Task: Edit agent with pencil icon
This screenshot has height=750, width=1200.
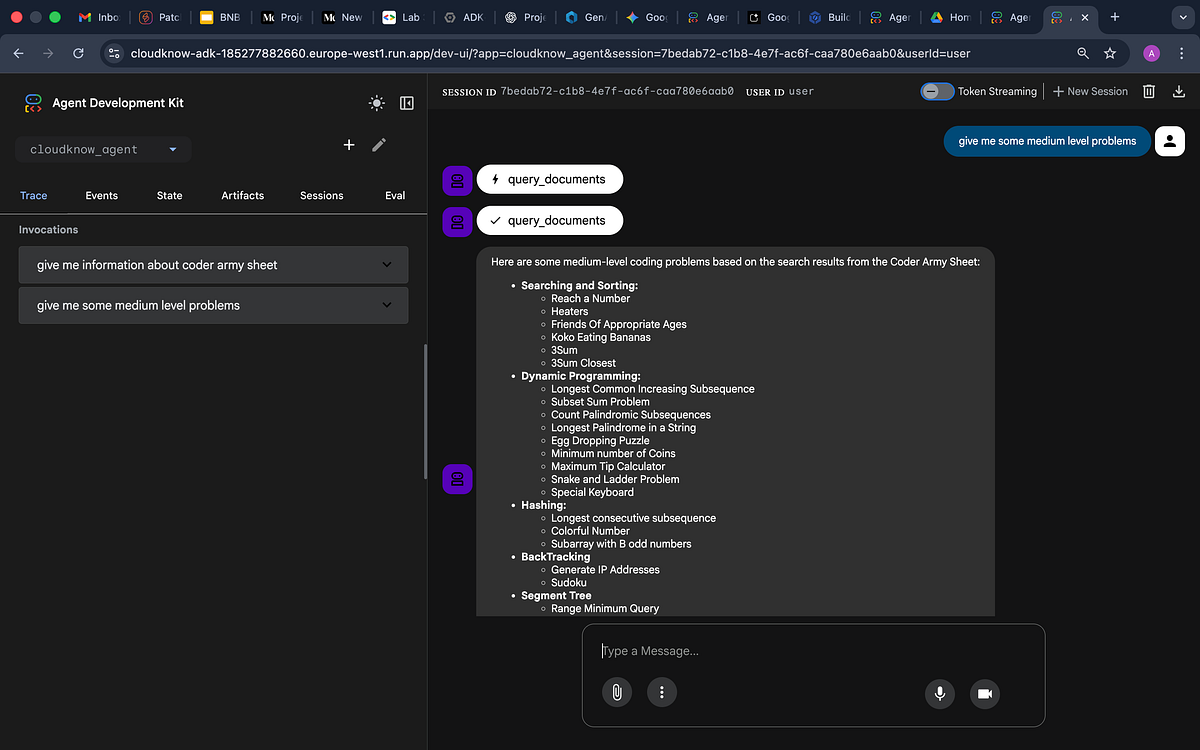Action: point(379,145)
